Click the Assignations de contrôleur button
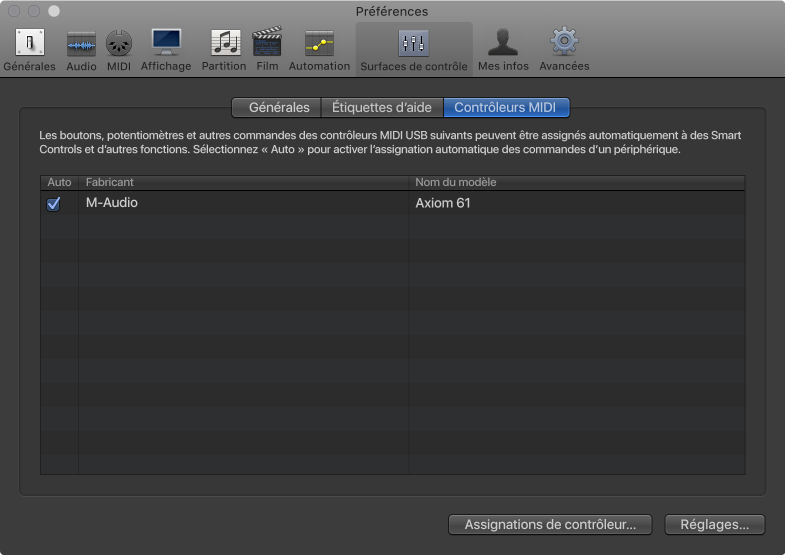 (x=550, y=524)
